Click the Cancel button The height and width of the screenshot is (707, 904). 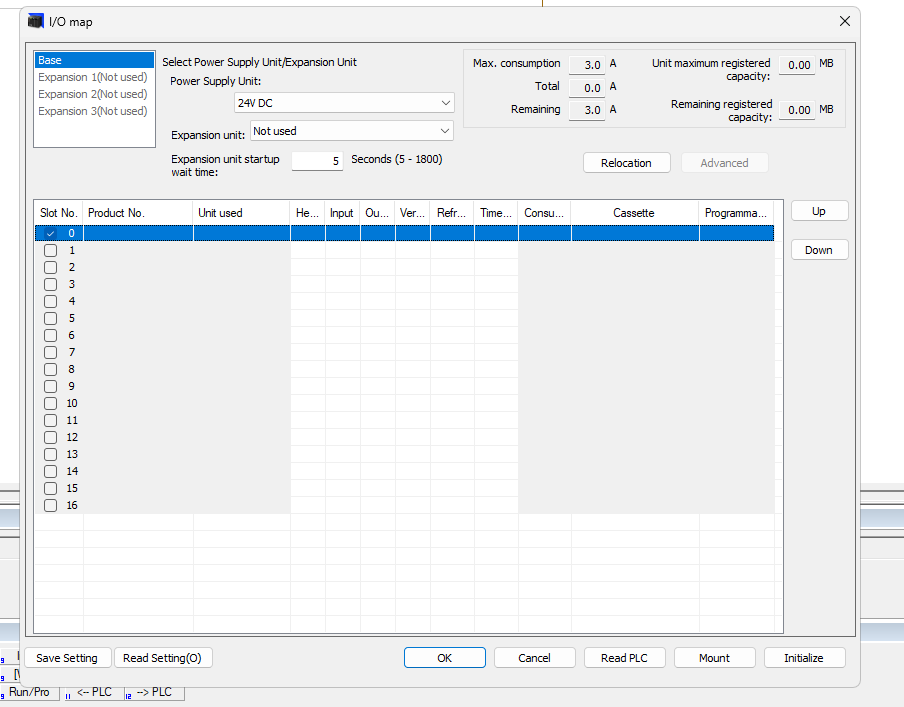[x=534, y=658]
